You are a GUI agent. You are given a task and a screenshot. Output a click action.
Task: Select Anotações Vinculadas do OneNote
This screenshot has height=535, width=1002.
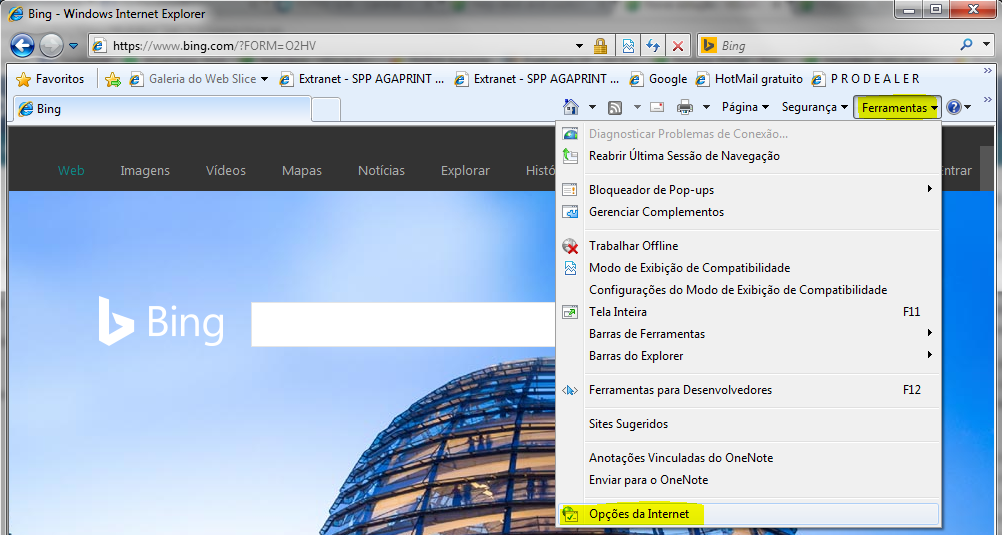748,458
